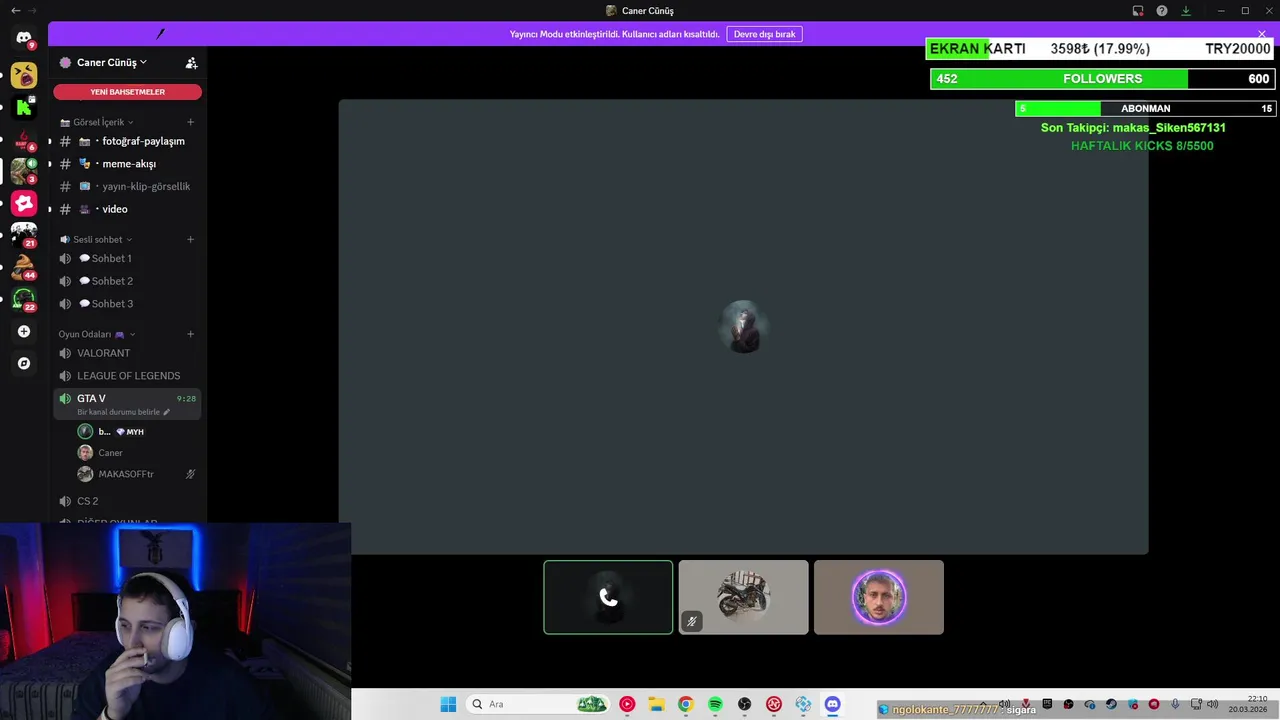Select the GTA V voice channel
The image size is (1280, 720).
127,403
